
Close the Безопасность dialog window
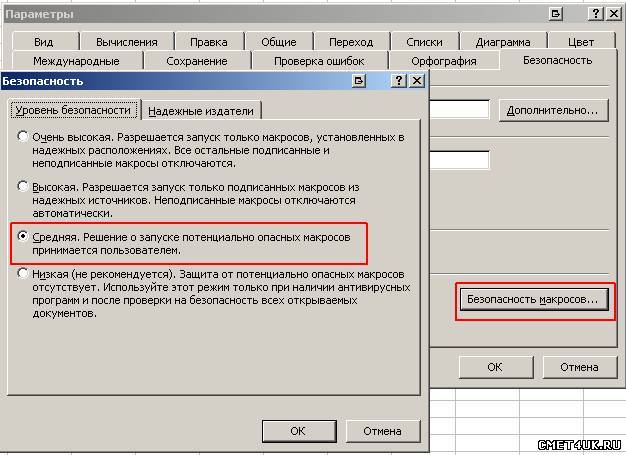[417, 80]
